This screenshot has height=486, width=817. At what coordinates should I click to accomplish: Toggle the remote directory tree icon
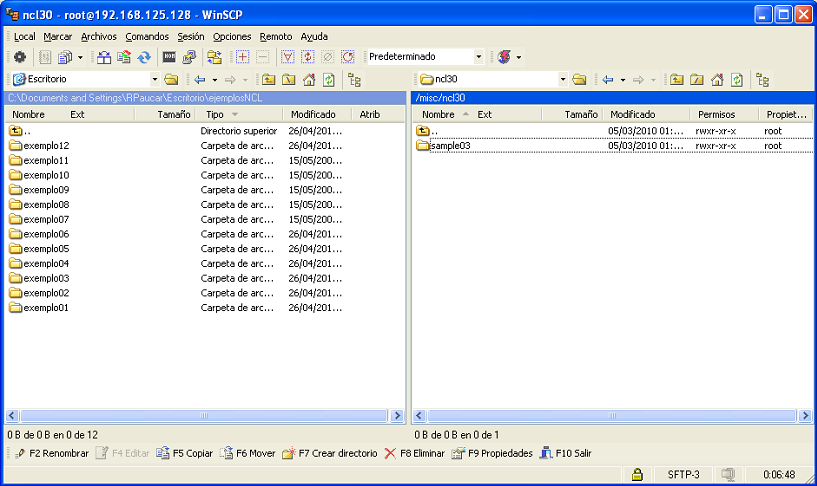pos(762,80)
